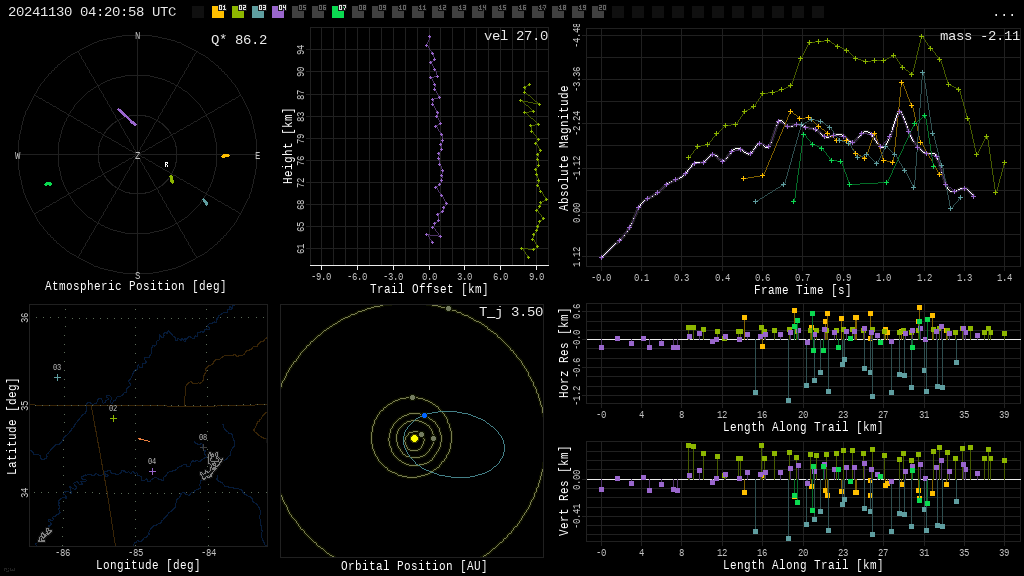Click station 04 purple marker on the map
The height and width of the screenshot is (576, 1024).
pos(152,471)
